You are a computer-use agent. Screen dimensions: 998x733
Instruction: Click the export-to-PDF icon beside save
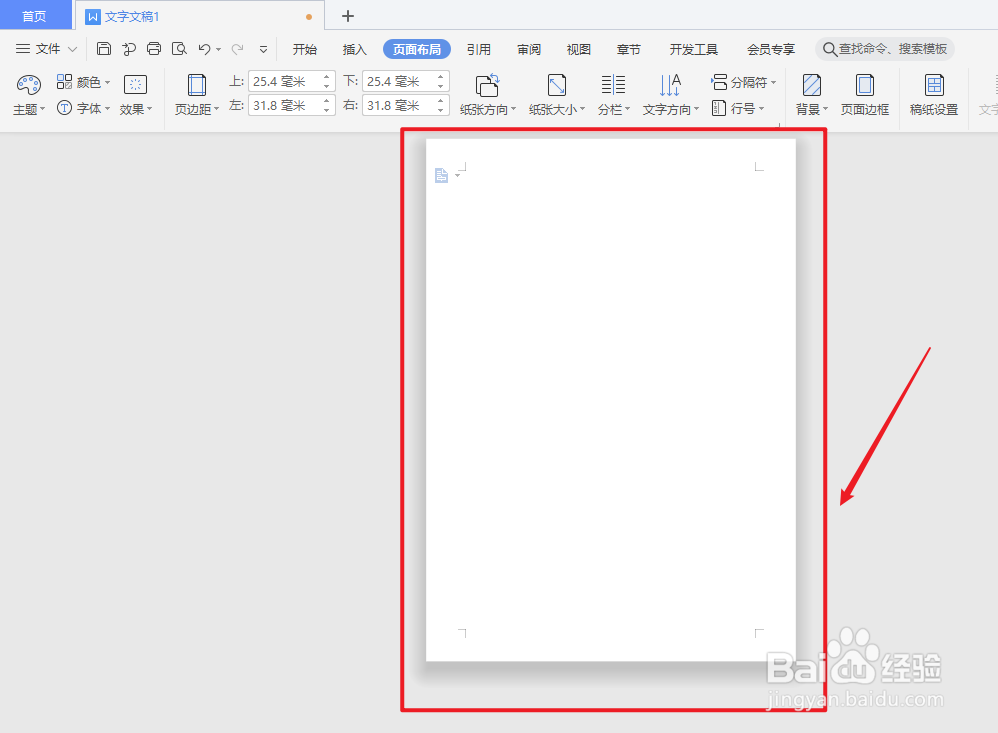[129, 49]
